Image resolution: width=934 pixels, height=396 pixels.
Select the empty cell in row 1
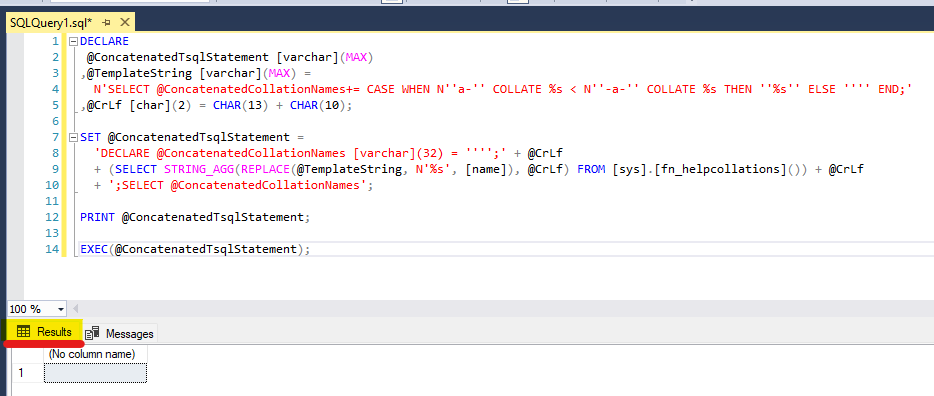[95, 373]
